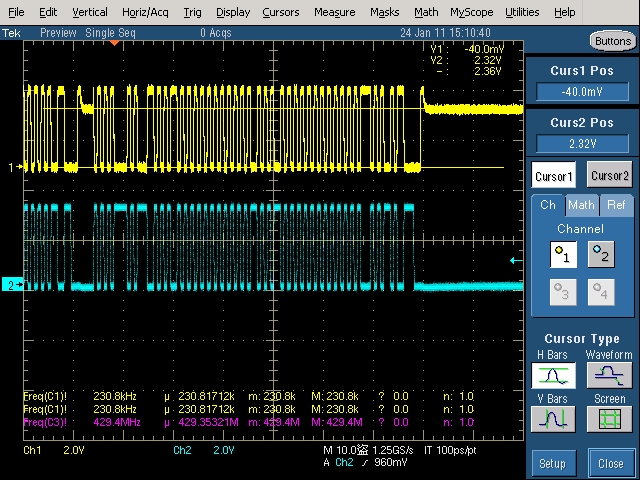
Task: Click the Curs2 Pos value field
Action: (582, 144)
